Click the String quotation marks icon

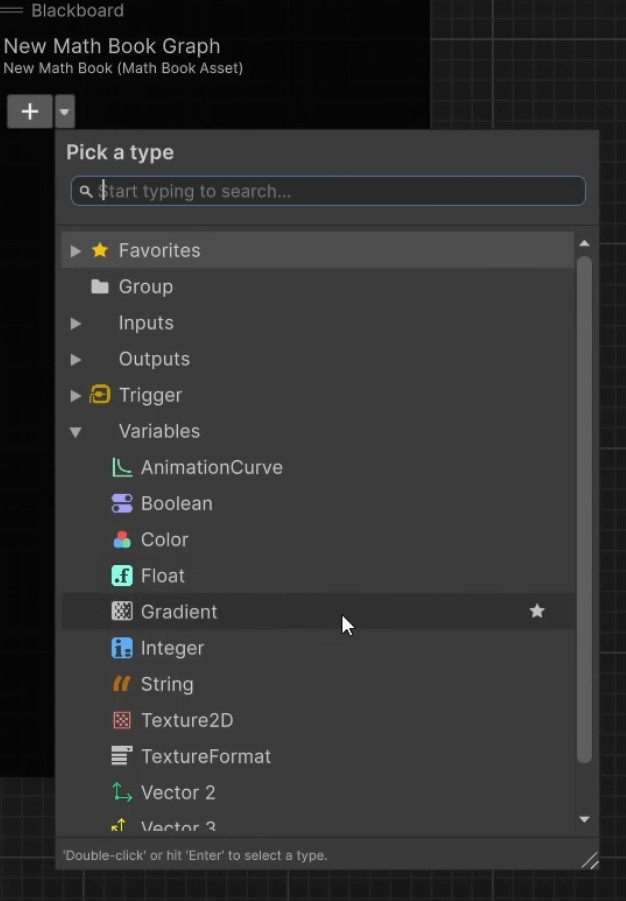pyautogui.click(x=120, y=683)
